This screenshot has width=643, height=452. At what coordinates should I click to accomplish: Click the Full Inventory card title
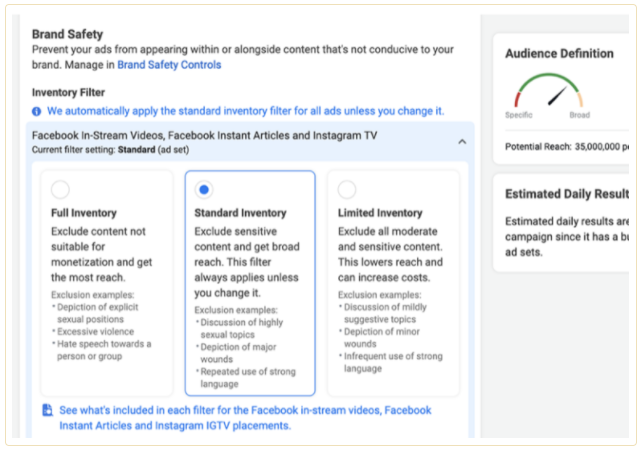click(x=84, y=213)
